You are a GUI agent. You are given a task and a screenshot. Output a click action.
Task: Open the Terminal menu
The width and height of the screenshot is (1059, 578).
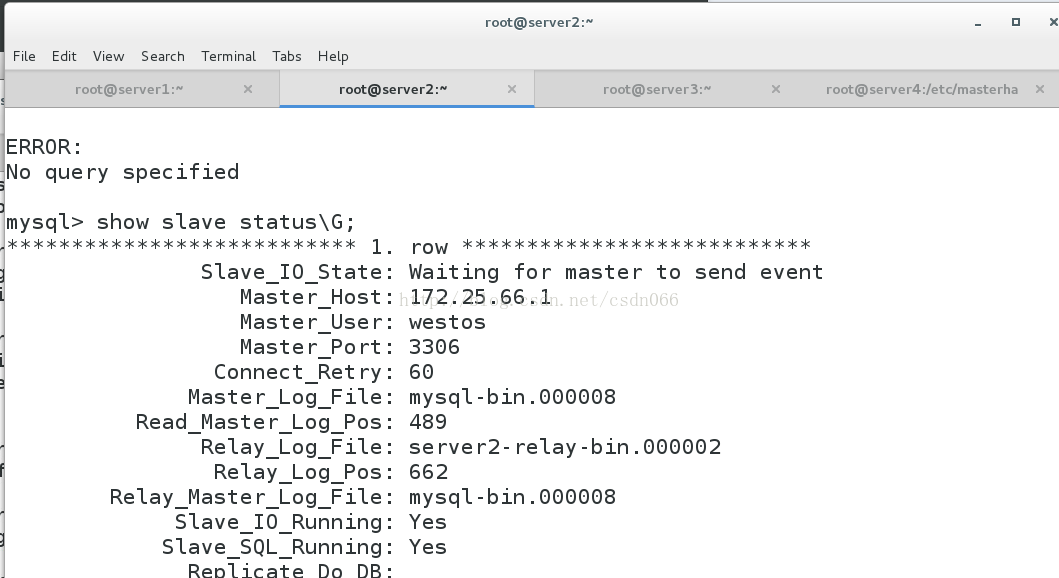228,56
